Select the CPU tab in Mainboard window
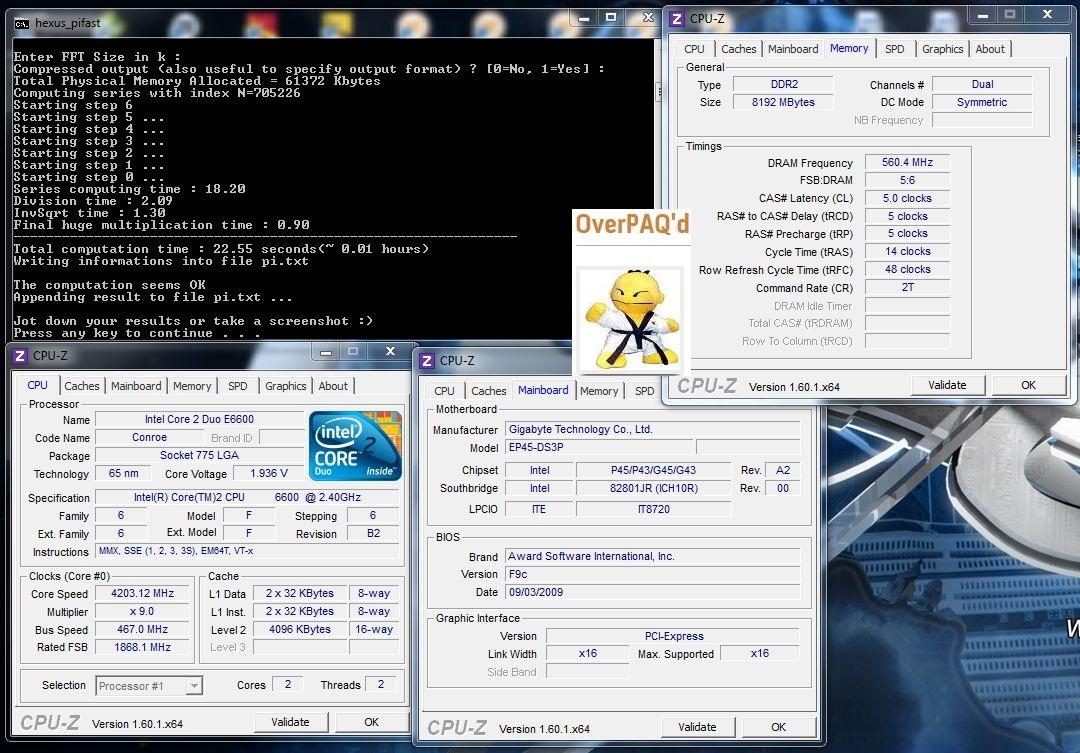The image size is (1080, 753). 444,391
